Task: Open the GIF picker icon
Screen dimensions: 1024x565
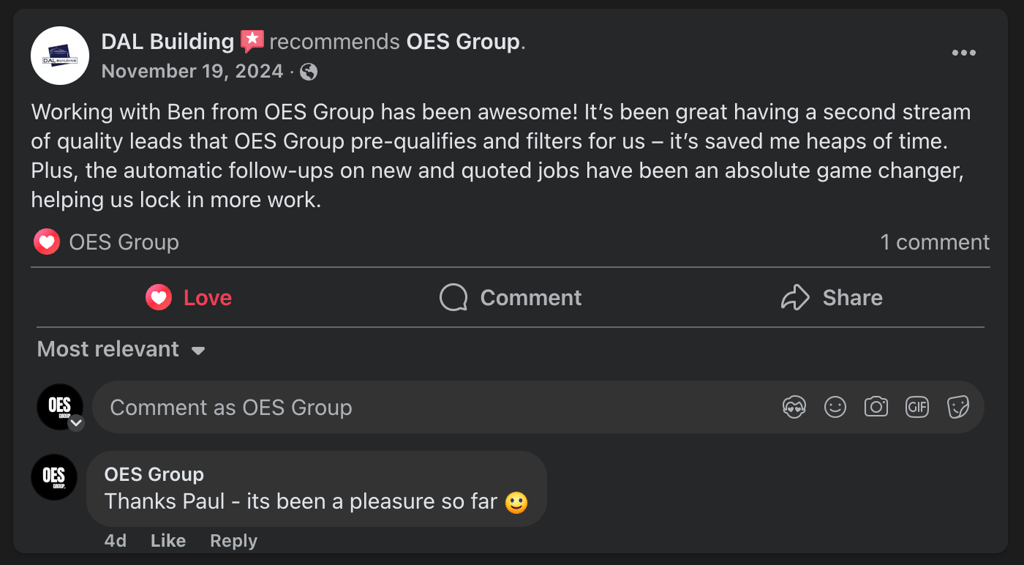Action: coord(917,407)
